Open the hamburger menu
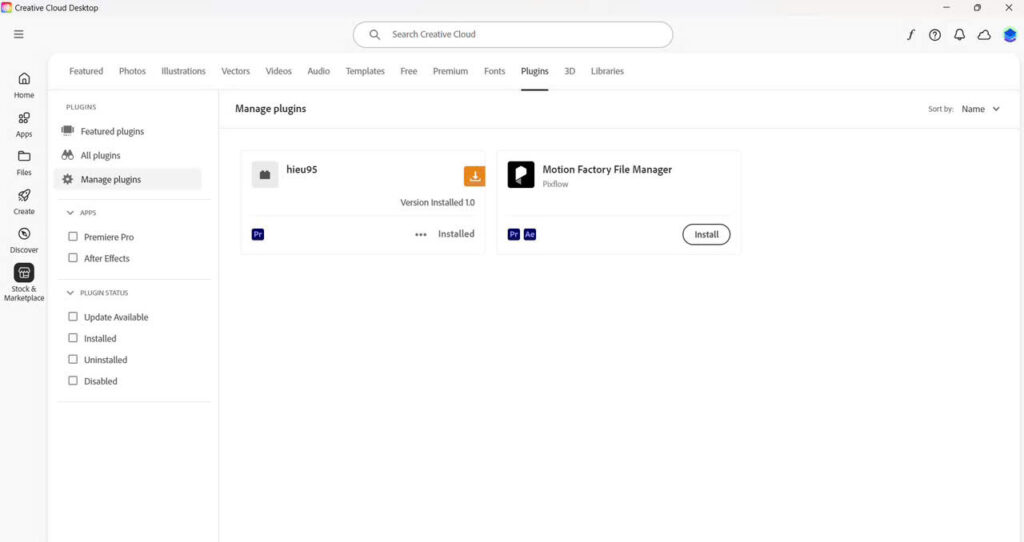 tap(19, 34)
